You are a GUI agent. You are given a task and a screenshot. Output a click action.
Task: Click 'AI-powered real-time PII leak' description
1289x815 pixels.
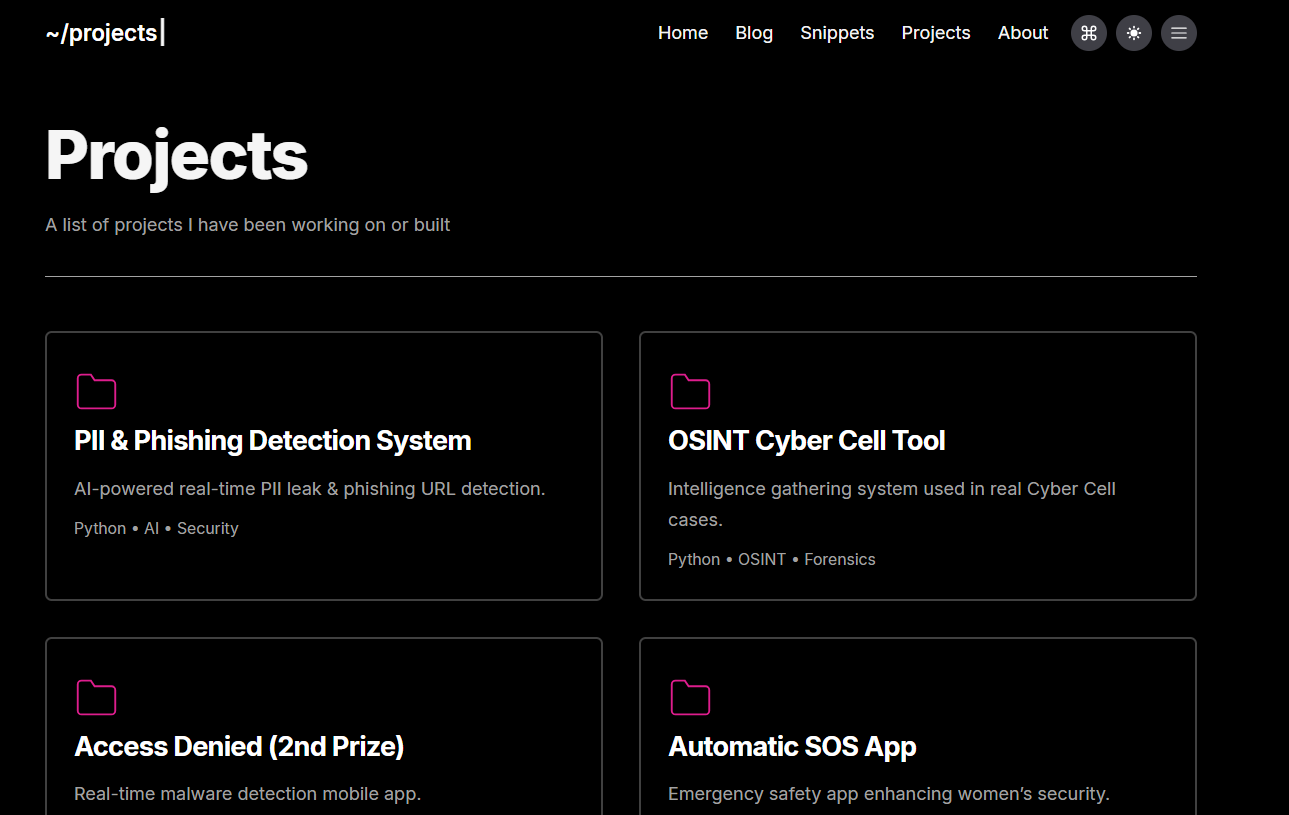310,489
